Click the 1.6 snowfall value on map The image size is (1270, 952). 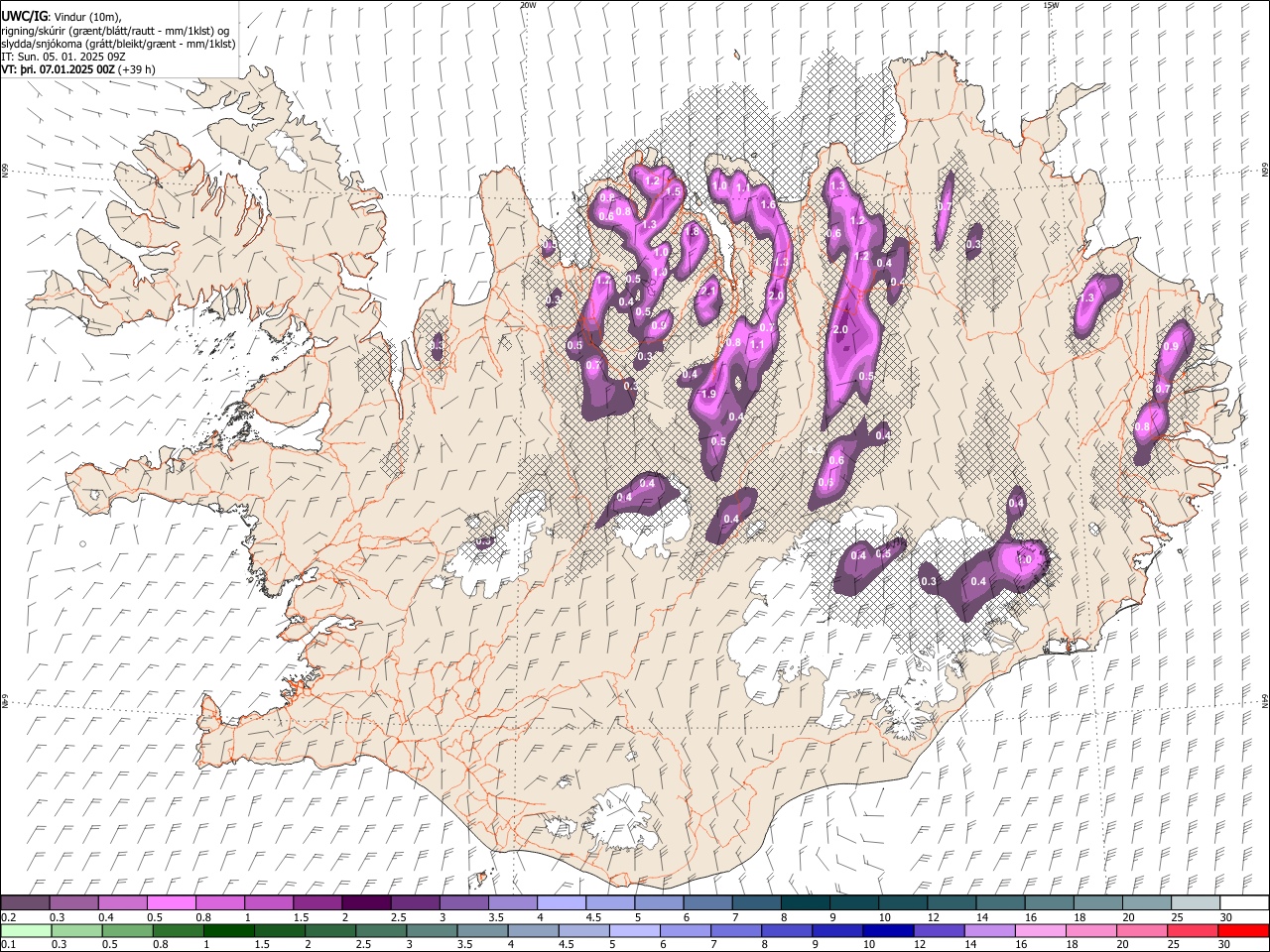[767, 204]
